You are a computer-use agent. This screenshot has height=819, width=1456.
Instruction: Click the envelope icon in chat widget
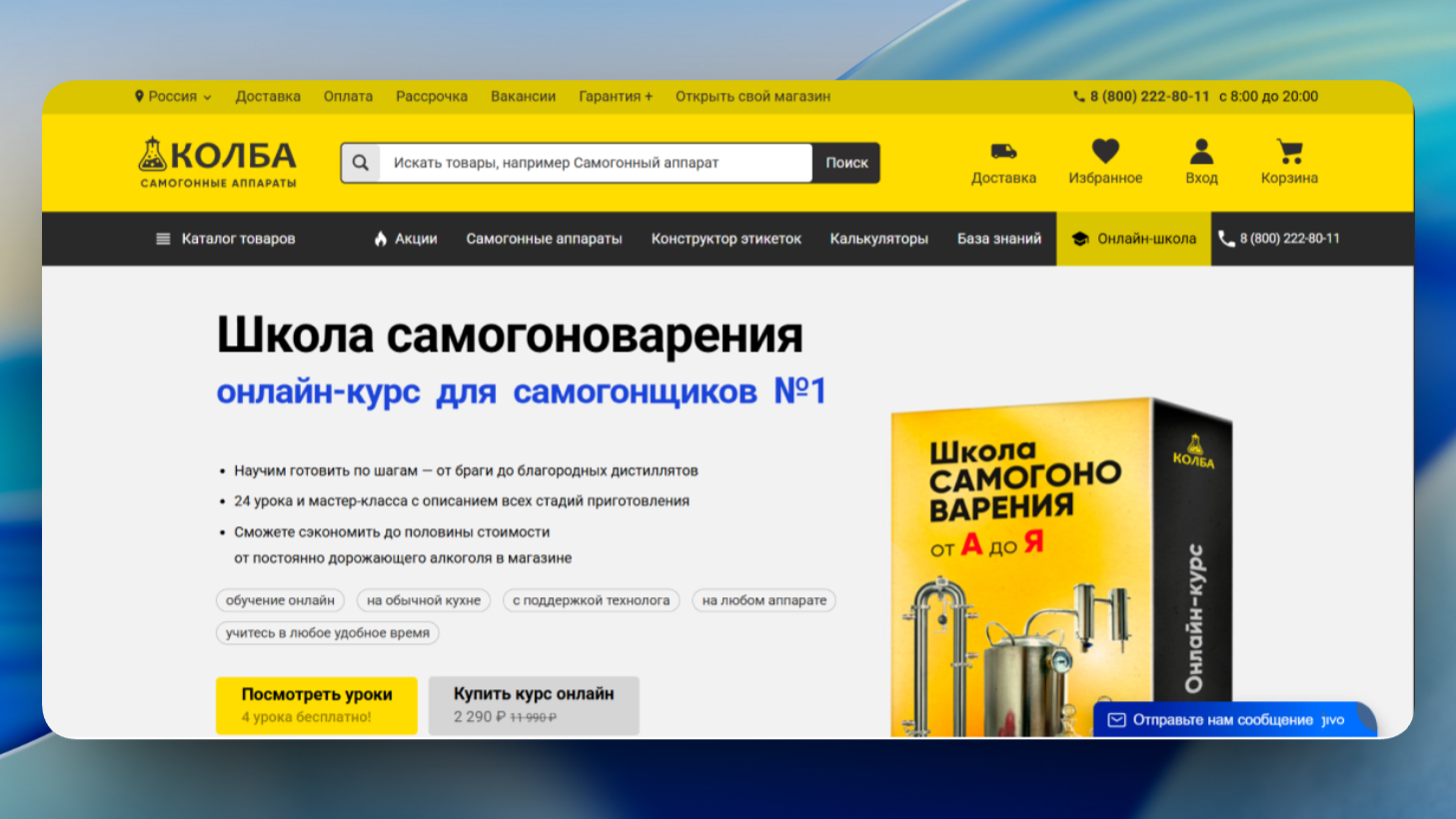click(x=1116, y=720)
